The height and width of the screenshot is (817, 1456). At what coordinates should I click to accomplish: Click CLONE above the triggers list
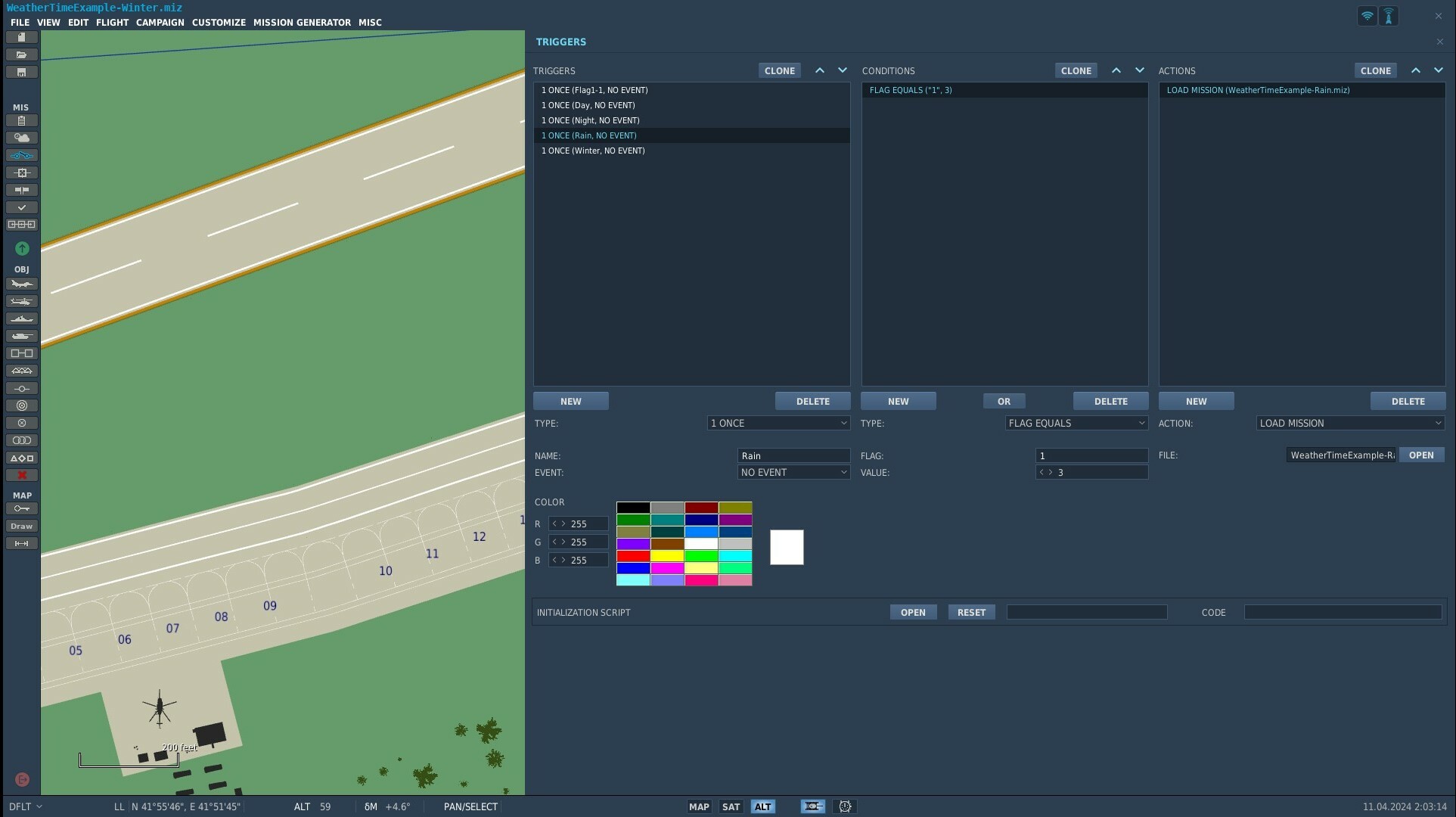[x=779, y=70]
